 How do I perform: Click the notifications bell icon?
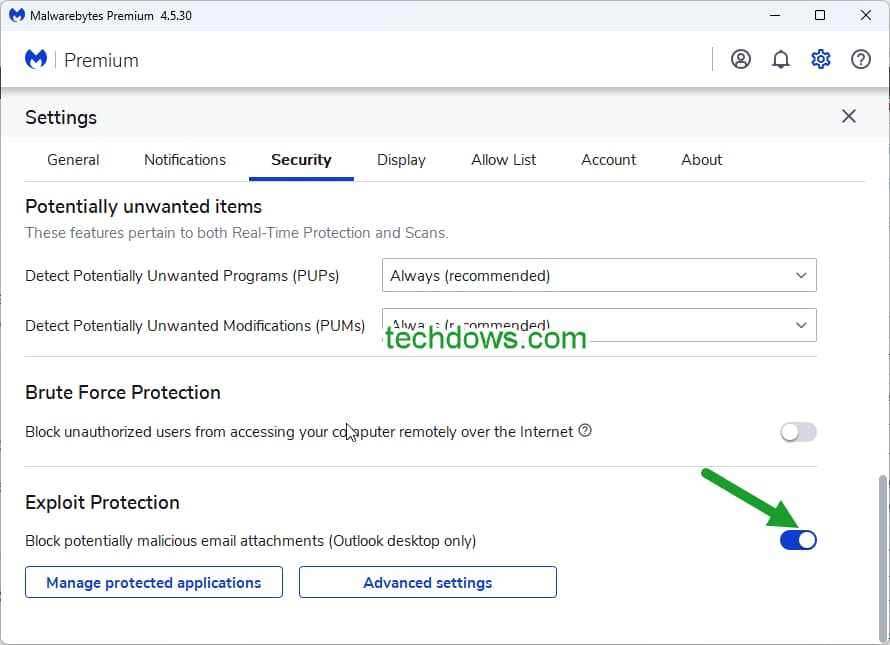click(x=780, y=59)
